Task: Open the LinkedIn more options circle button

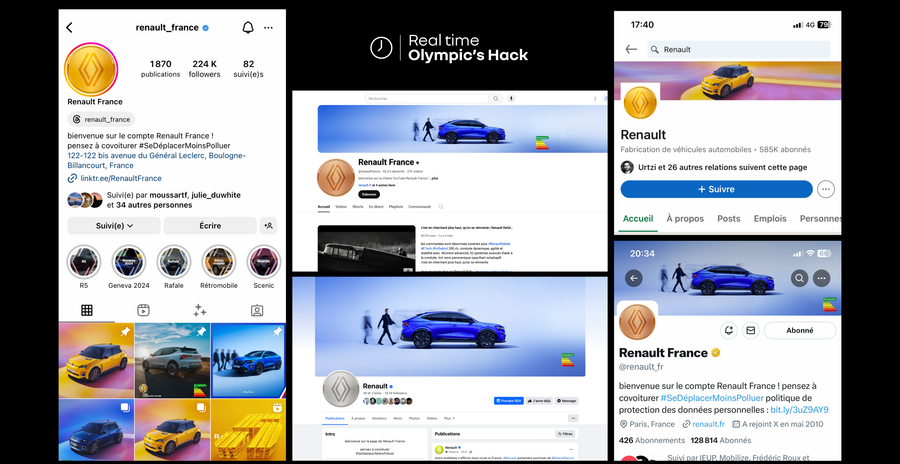Action: pos(826,189)
